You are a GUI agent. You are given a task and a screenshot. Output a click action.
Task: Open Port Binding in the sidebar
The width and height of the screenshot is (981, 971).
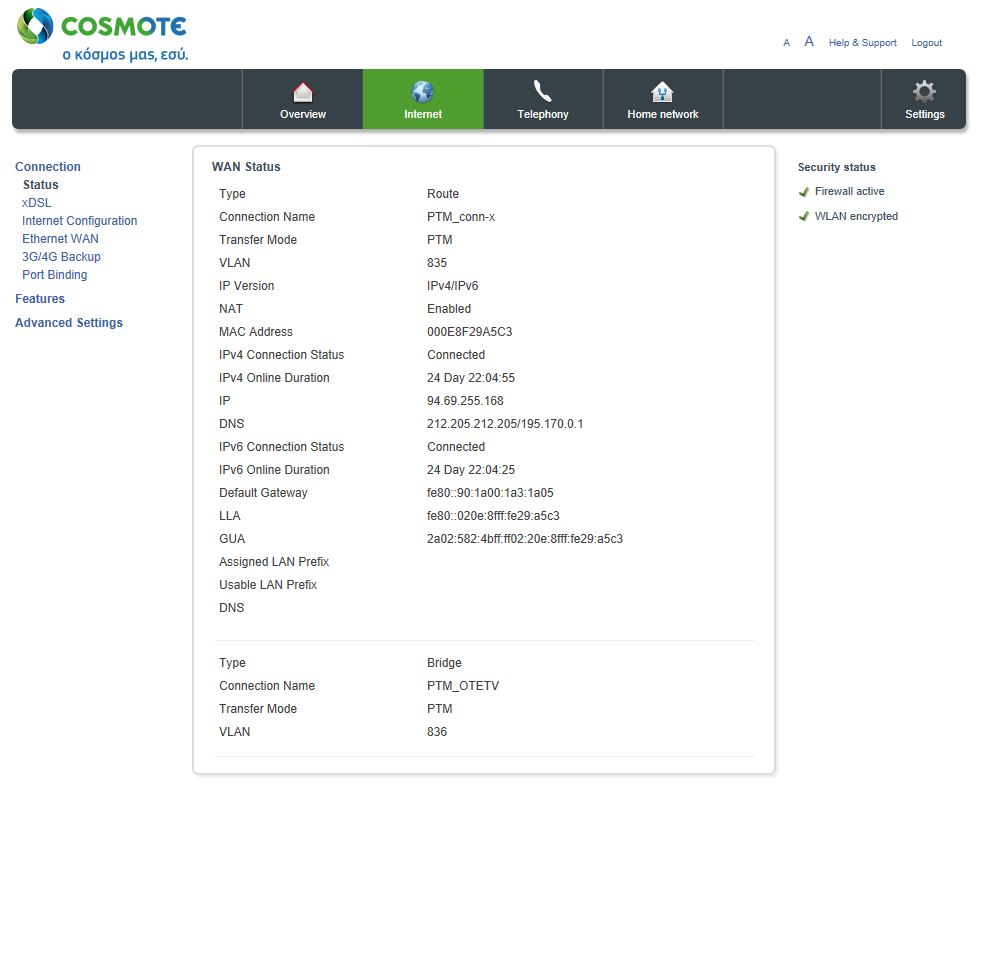click(x=54, y=275)
